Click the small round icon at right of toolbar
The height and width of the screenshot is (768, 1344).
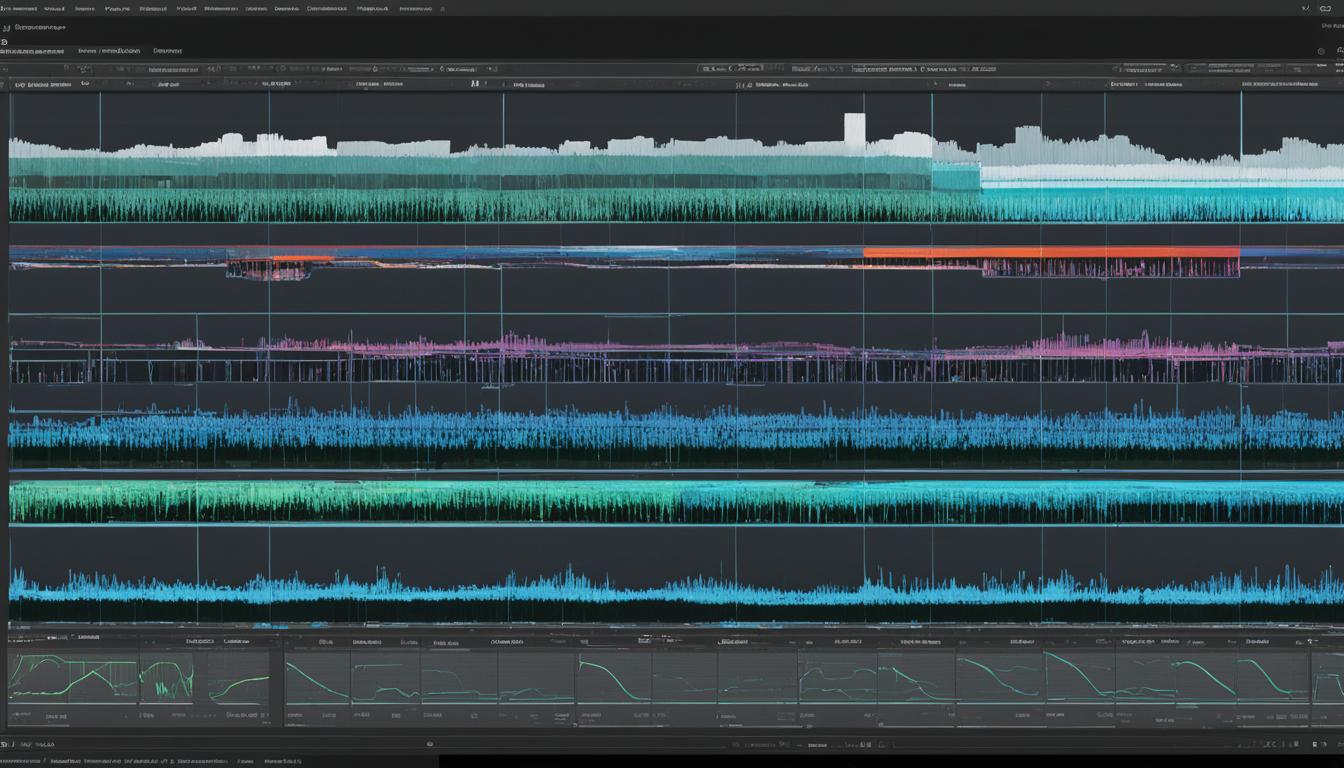(1322, 51)
